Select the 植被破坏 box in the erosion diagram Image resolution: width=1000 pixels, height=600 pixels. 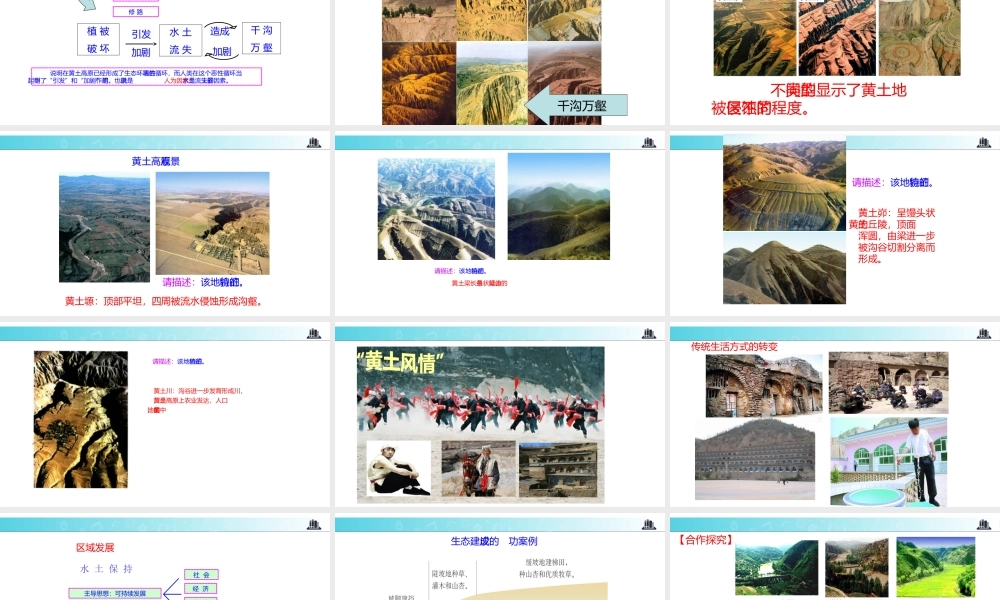98,40
